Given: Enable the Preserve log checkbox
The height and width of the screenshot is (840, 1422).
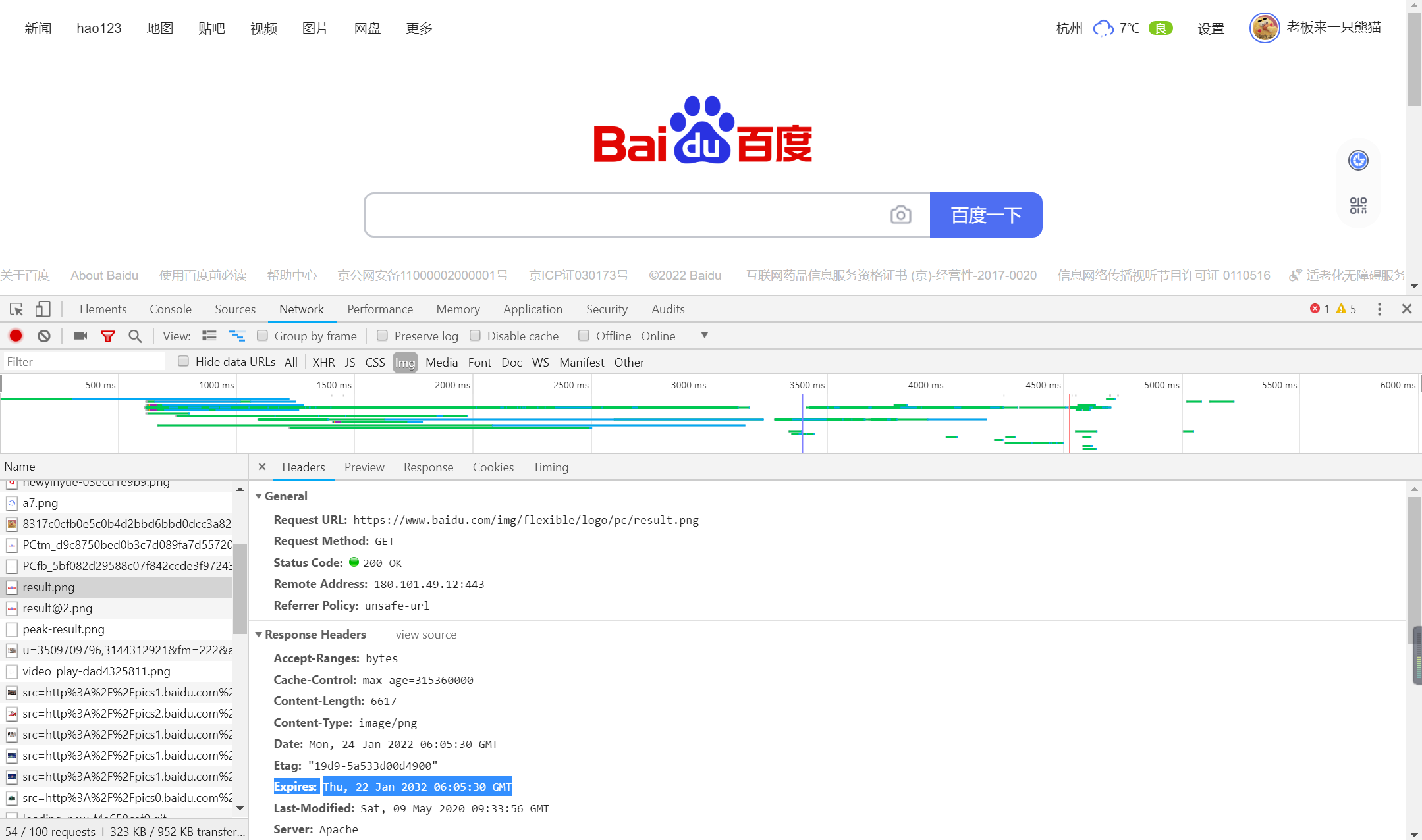Looking at the screenshot, I should click(382, 336).
